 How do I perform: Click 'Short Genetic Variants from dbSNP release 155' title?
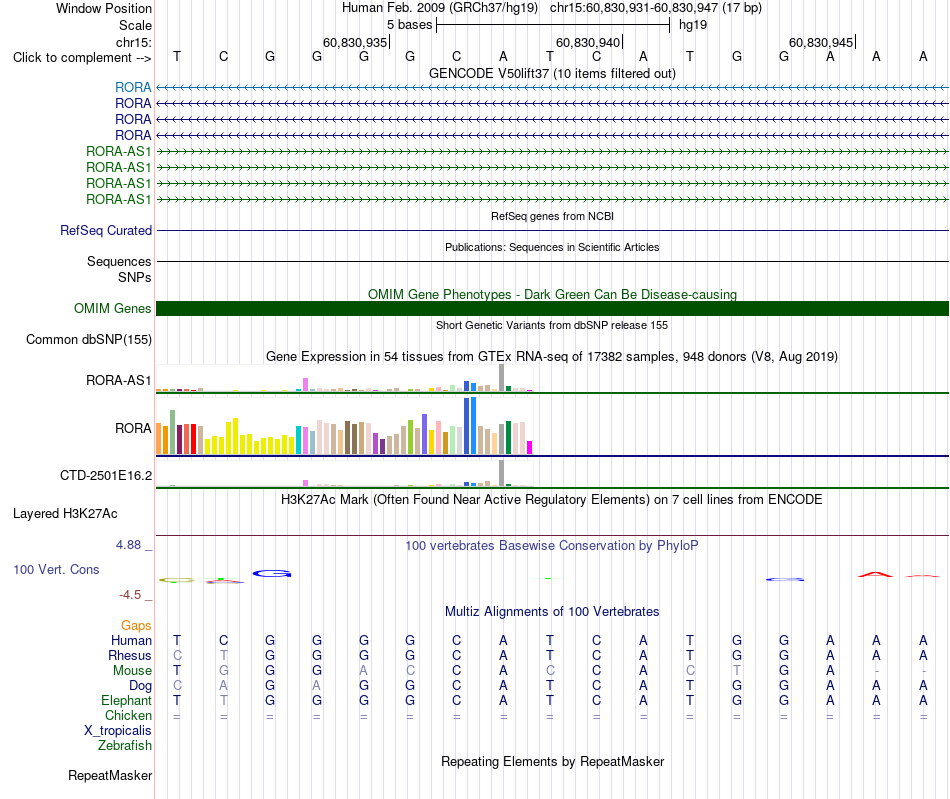click(552, 325)
